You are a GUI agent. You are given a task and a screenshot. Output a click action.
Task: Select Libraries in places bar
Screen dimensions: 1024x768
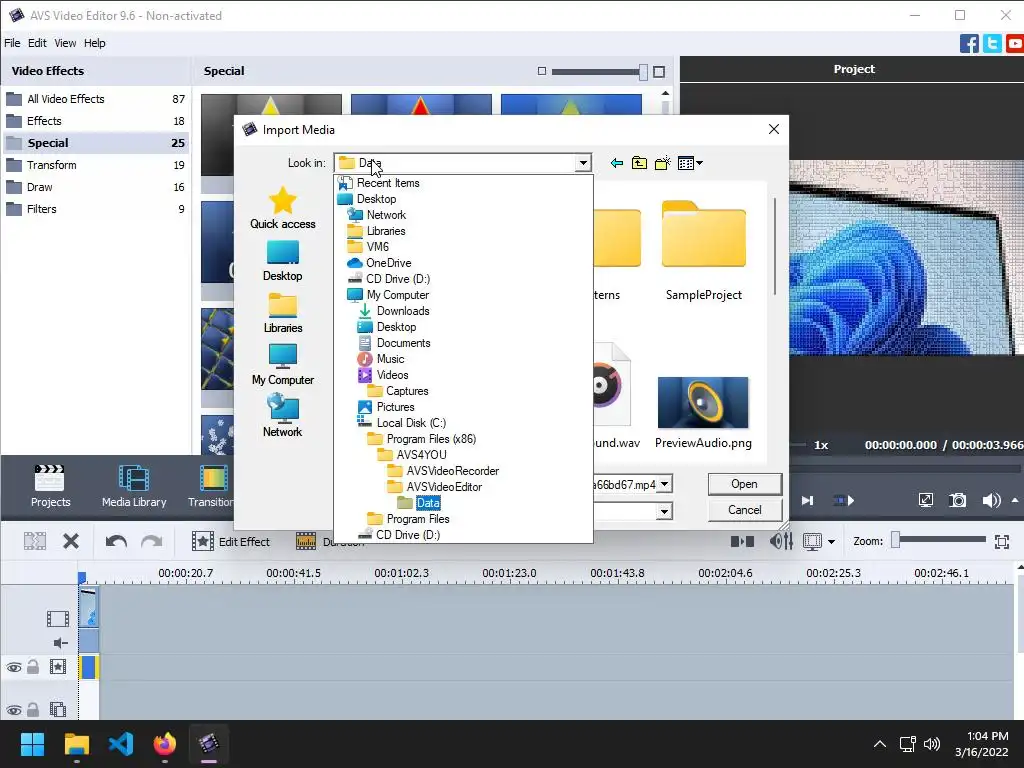(x=283, y=313)
